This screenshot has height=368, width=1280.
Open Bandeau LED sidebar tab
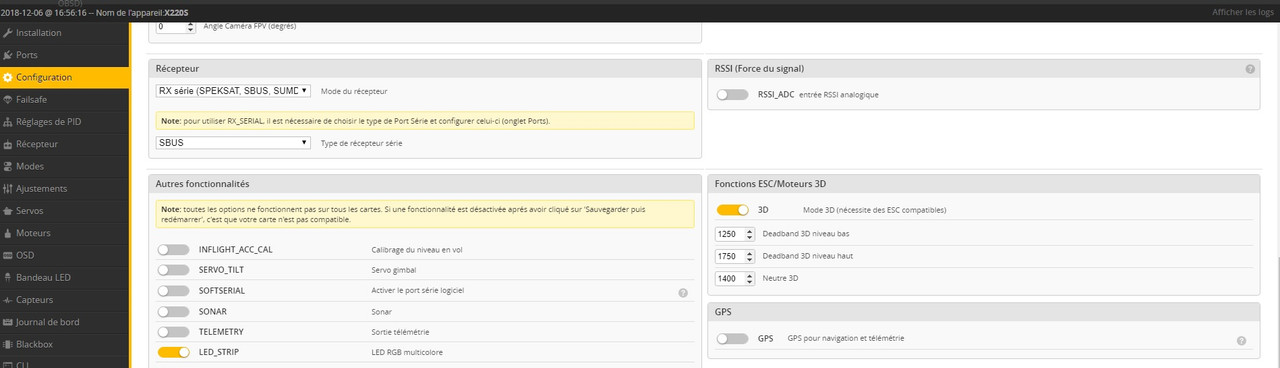click(65, 277)
